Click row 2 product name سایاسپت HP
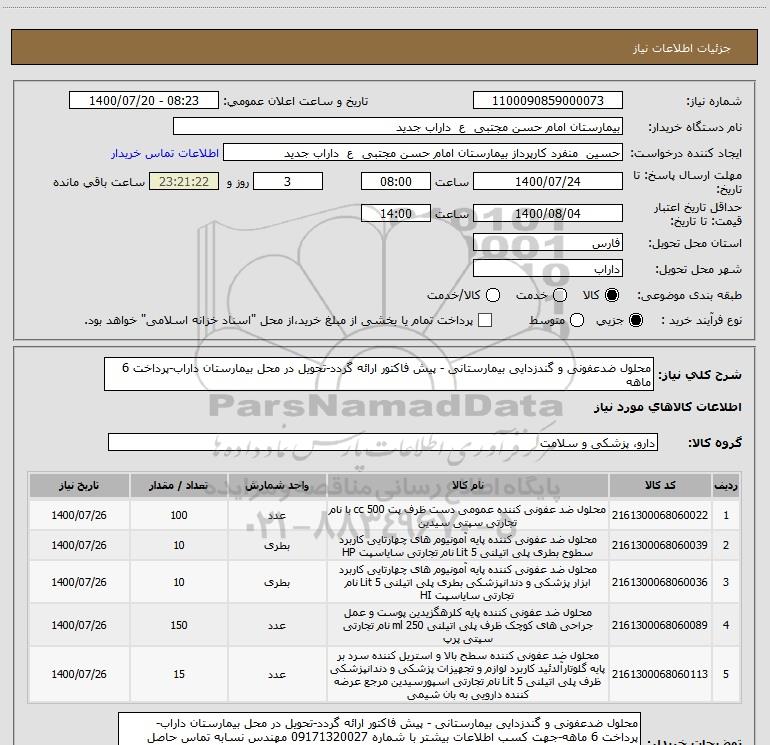Image resolution: width=770 pixels, height=745 pixels. (468, 546)
